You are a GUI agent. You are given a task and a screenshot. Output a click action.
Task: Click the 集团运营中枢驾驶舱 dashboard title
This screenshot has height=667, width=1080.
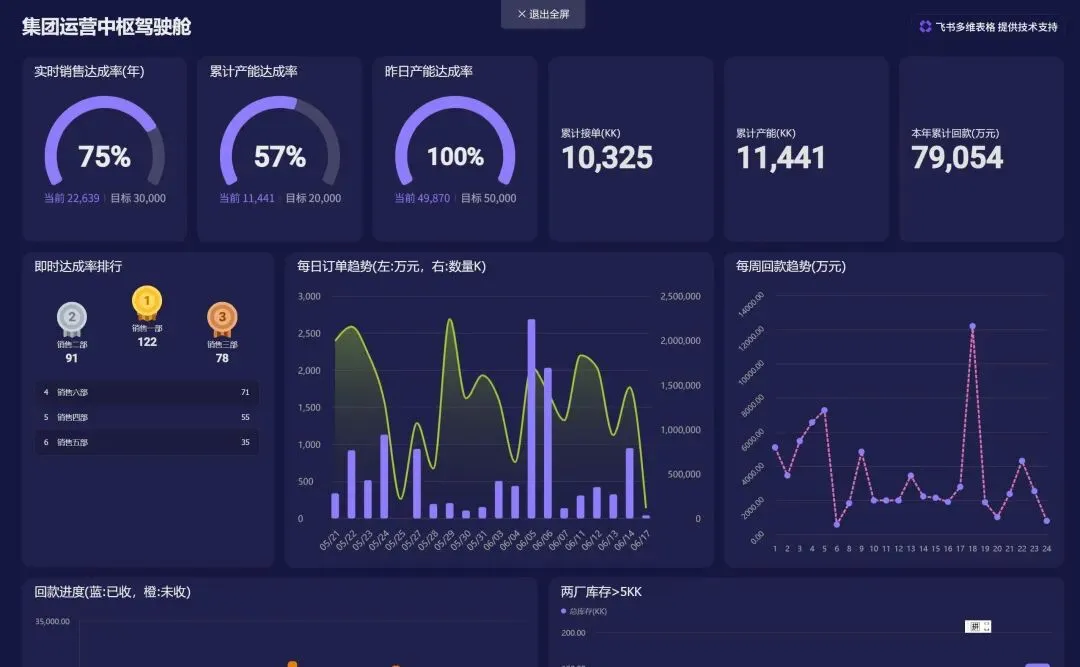(x=106, y=27)
